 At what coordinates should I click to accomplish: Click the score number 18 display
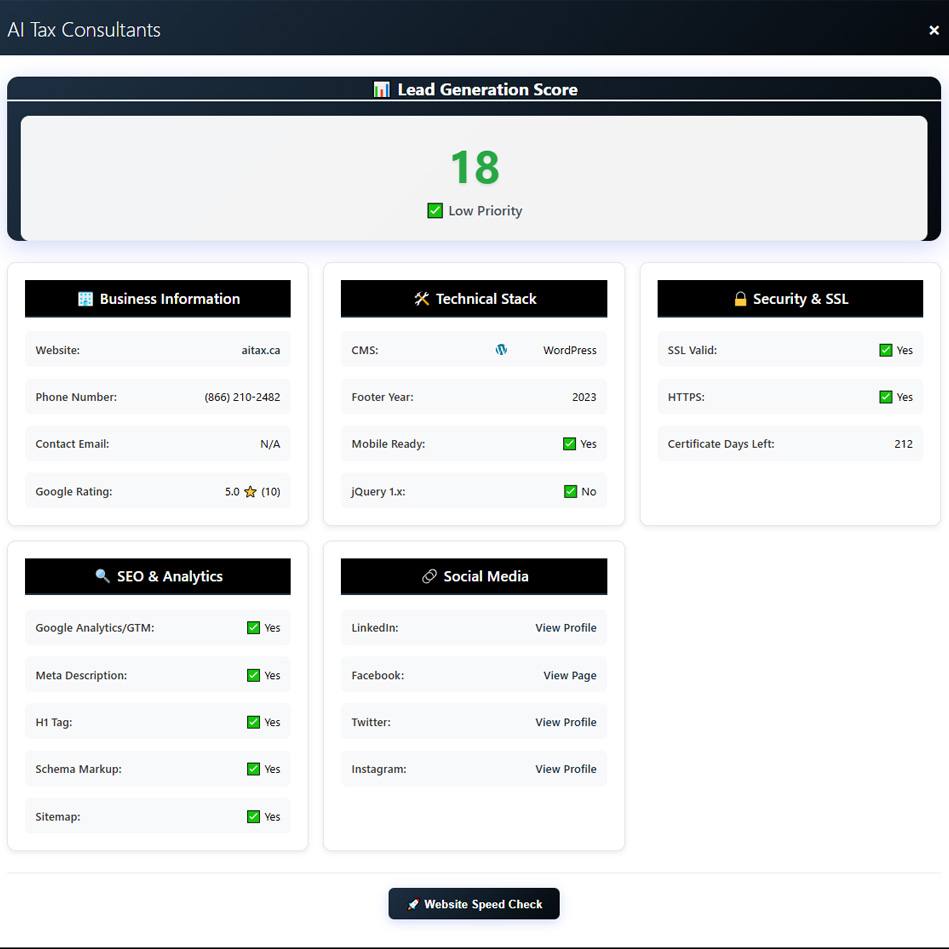click(x=474, y=167)
